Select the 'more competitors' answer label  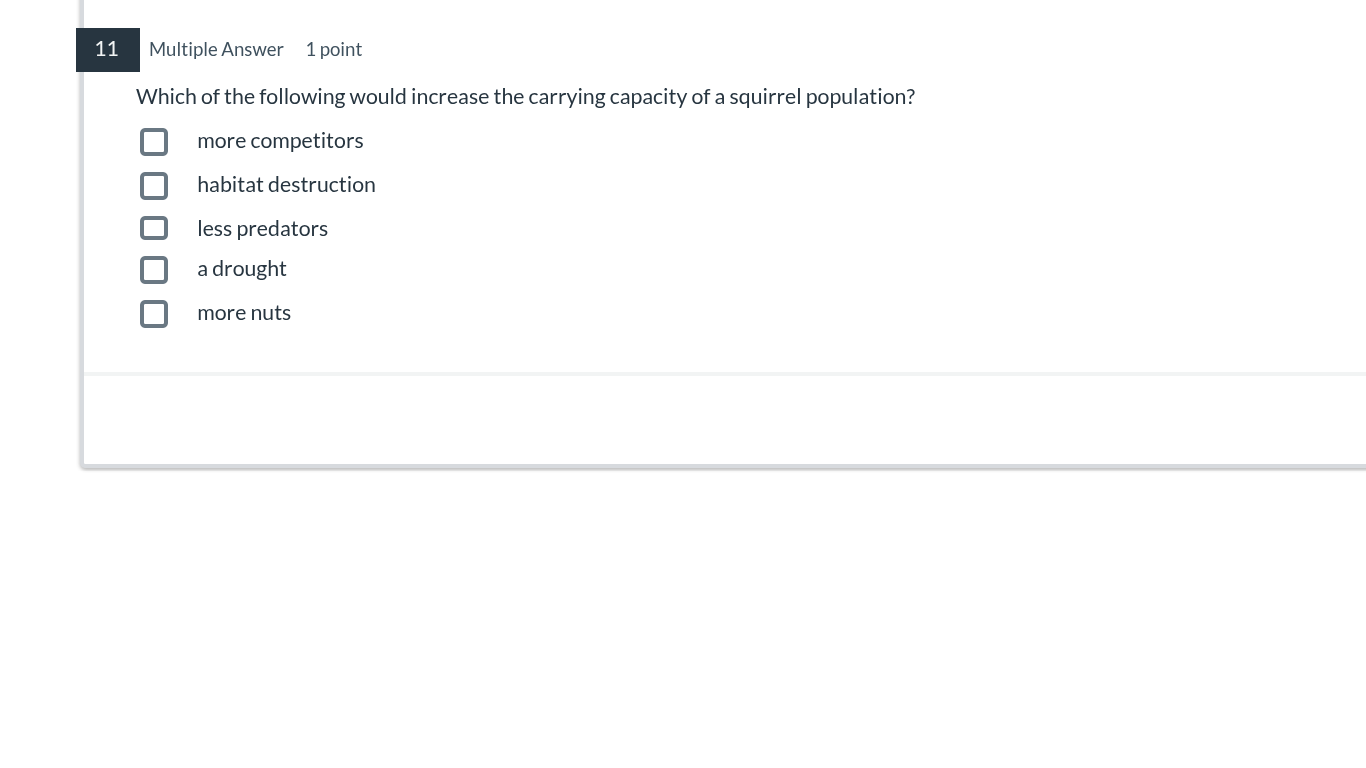coord(280,140)
